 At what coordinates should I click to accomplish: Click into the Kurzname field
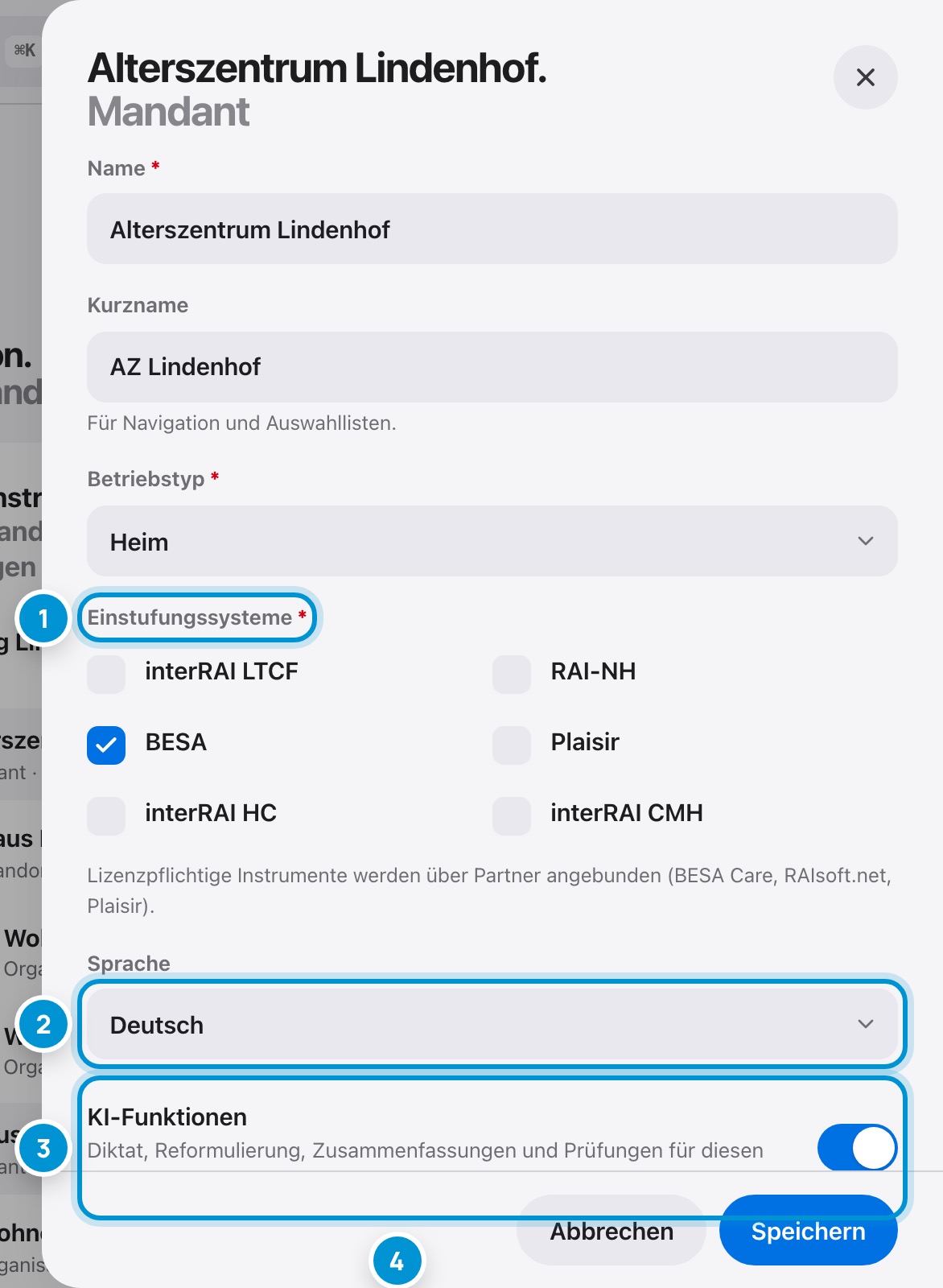tap(492, 367)
